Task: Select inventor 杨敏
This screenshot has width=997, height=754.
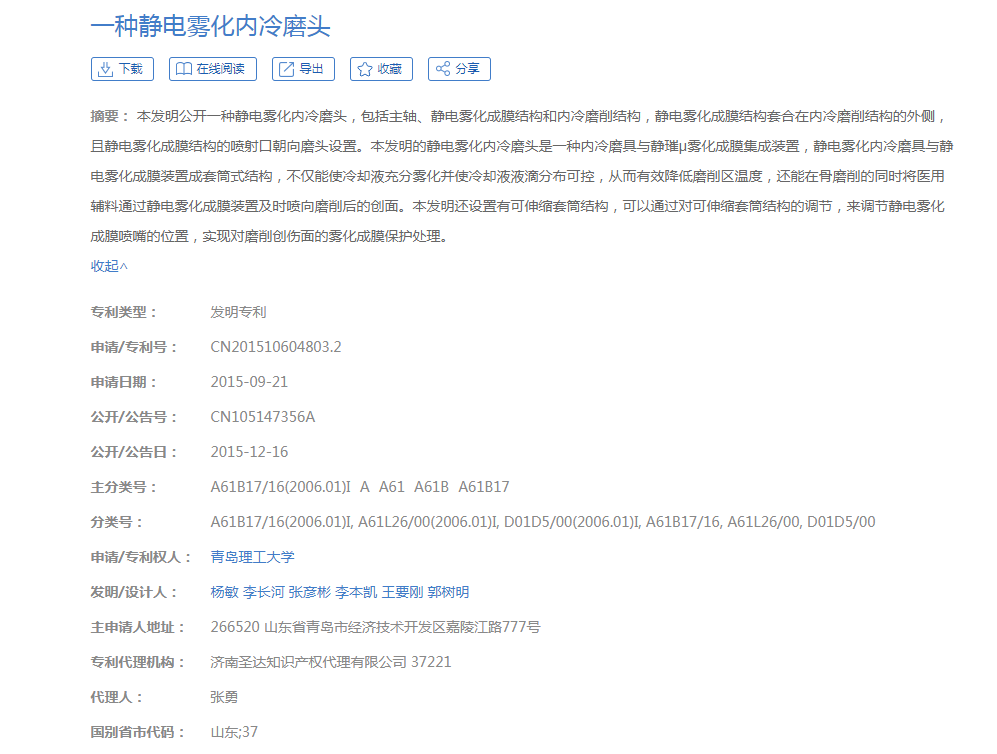Action: click(x=224, y=592)
